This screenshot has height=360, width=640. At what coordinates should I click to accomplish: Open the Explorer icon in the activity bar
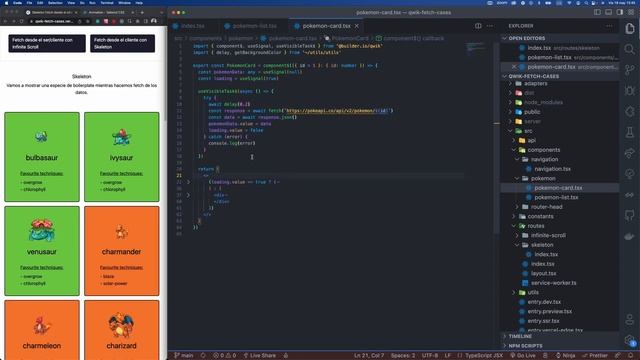(x=630, y=28)
